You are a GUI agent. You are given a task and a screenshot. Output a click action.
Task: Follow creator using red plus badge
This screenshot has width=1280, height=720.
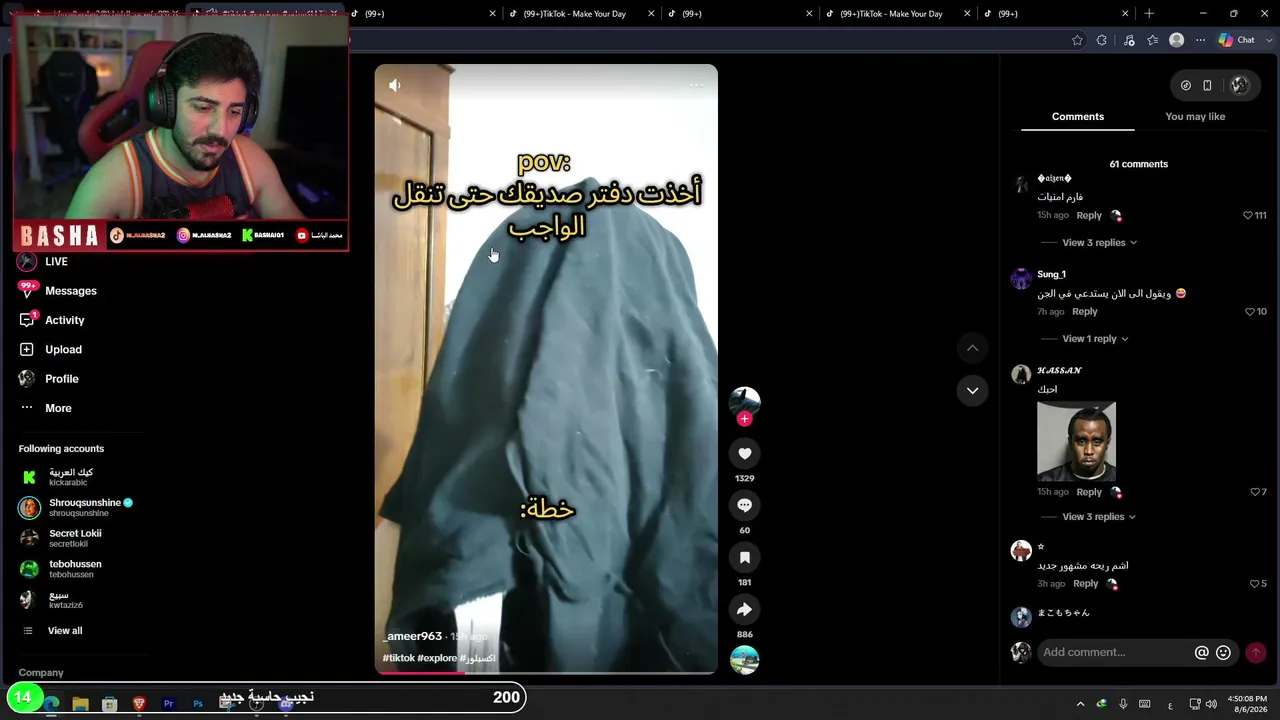point(744,419)
